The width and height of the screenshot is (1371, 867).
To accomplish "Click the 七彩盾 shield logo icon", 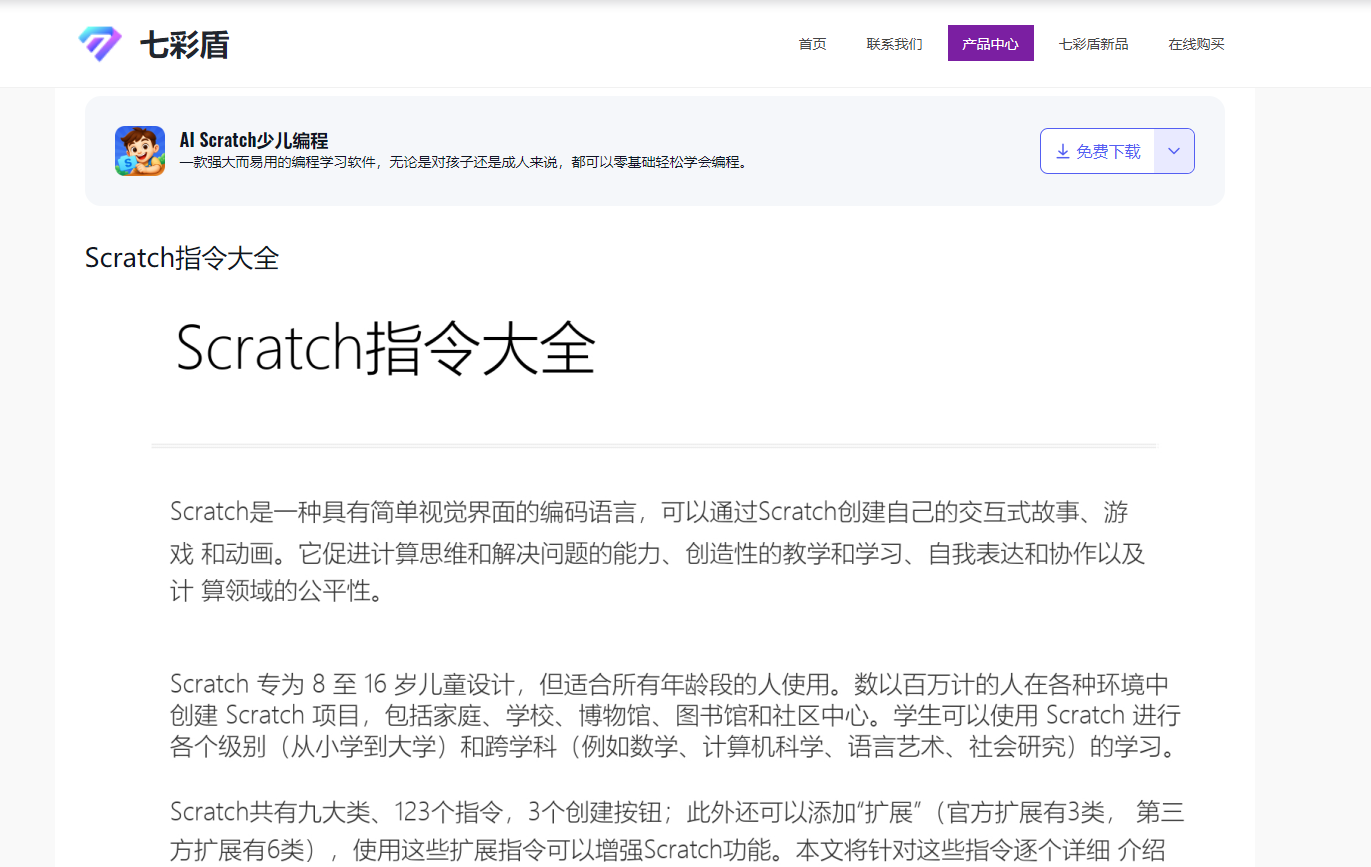I will [100, 44].
